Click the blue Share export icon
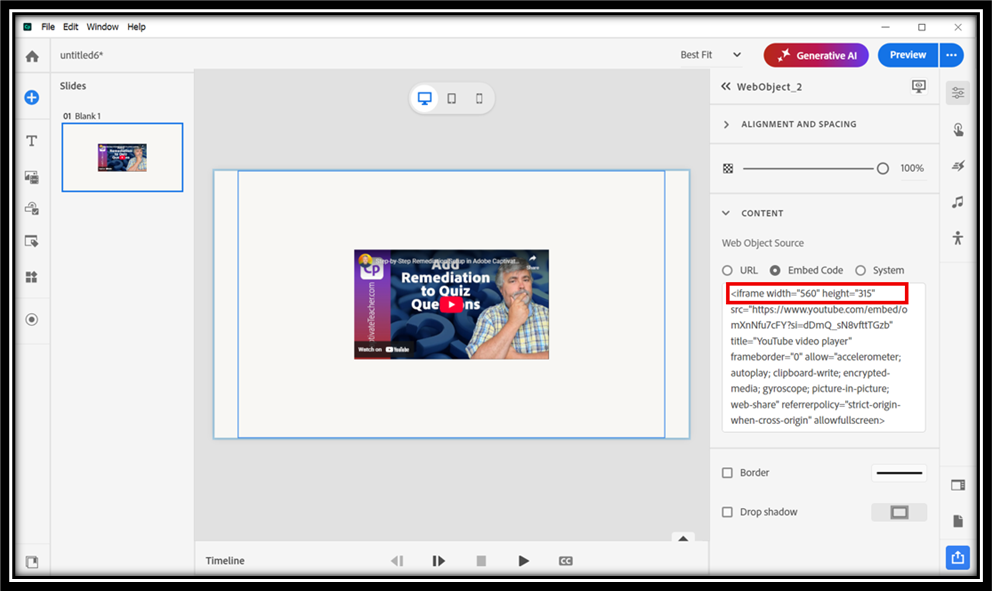 (x=958, y=558)
